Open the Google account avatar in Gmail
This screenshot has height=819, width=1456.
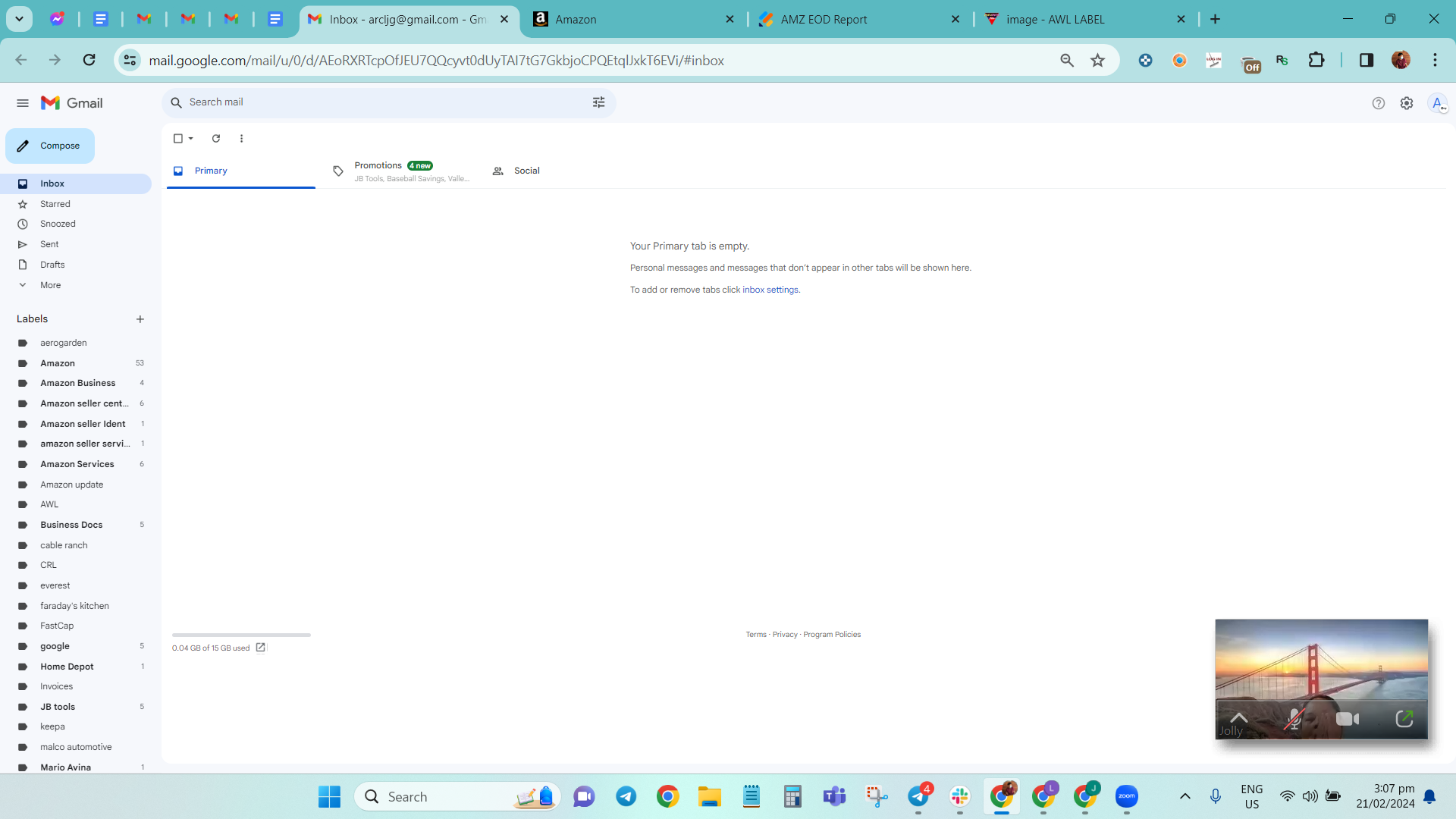1437,103
